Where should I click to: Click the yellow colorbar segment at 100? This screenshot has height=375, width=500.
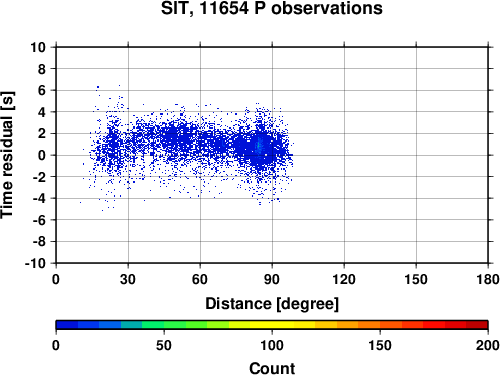point(272,325)
